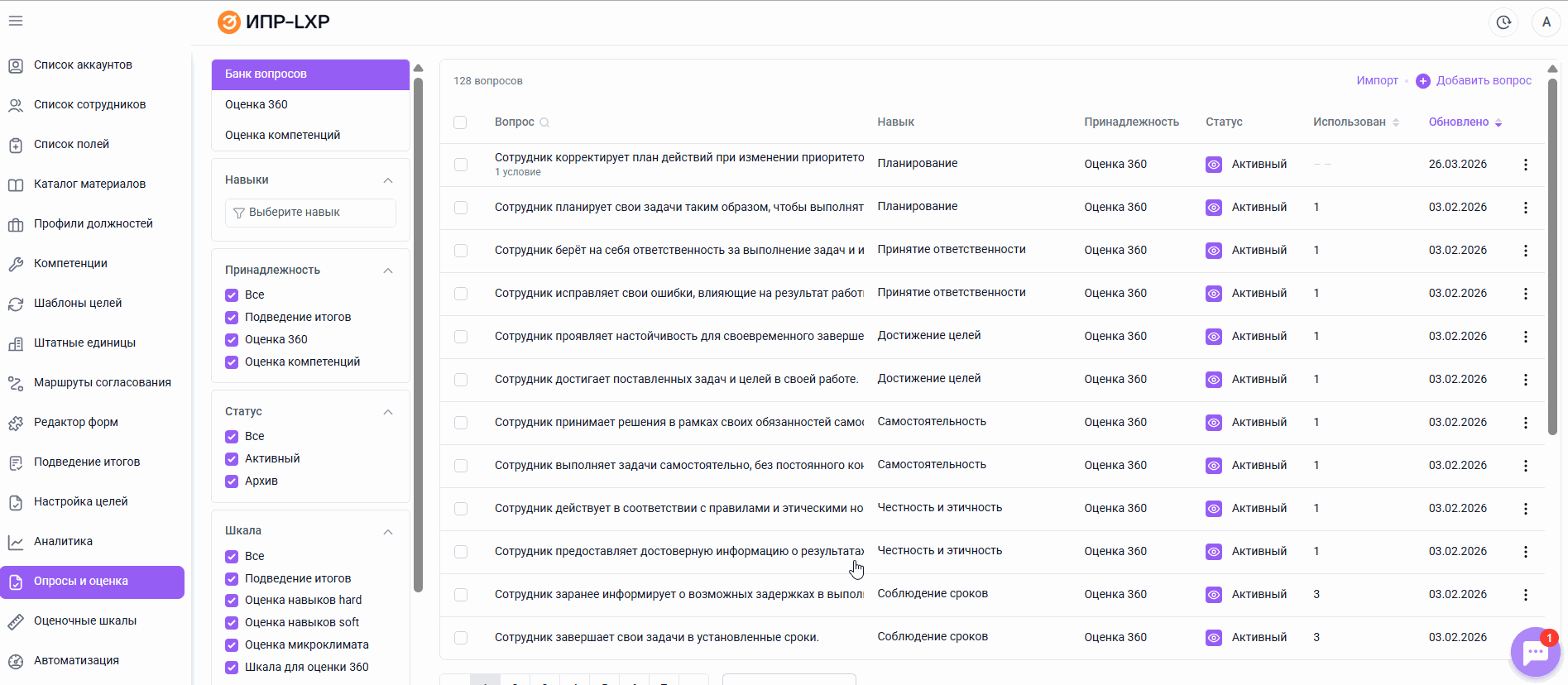
Task: Open three-dot menu for 'Сотрудник берёт на себя' row
Action: coord(1526,251)
